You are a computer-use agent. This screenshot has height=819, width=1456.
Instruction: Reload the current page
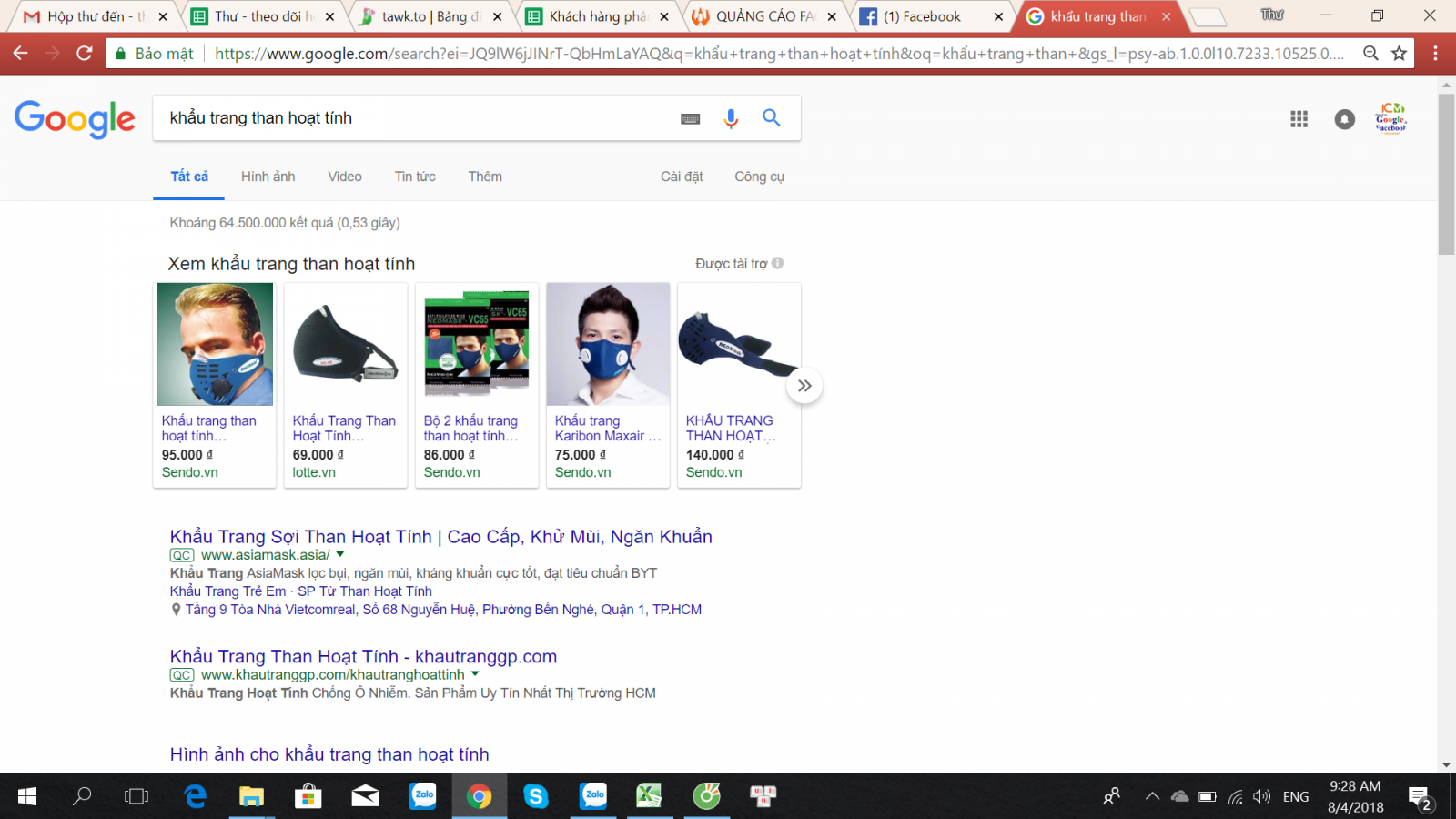tap(85, 54)
